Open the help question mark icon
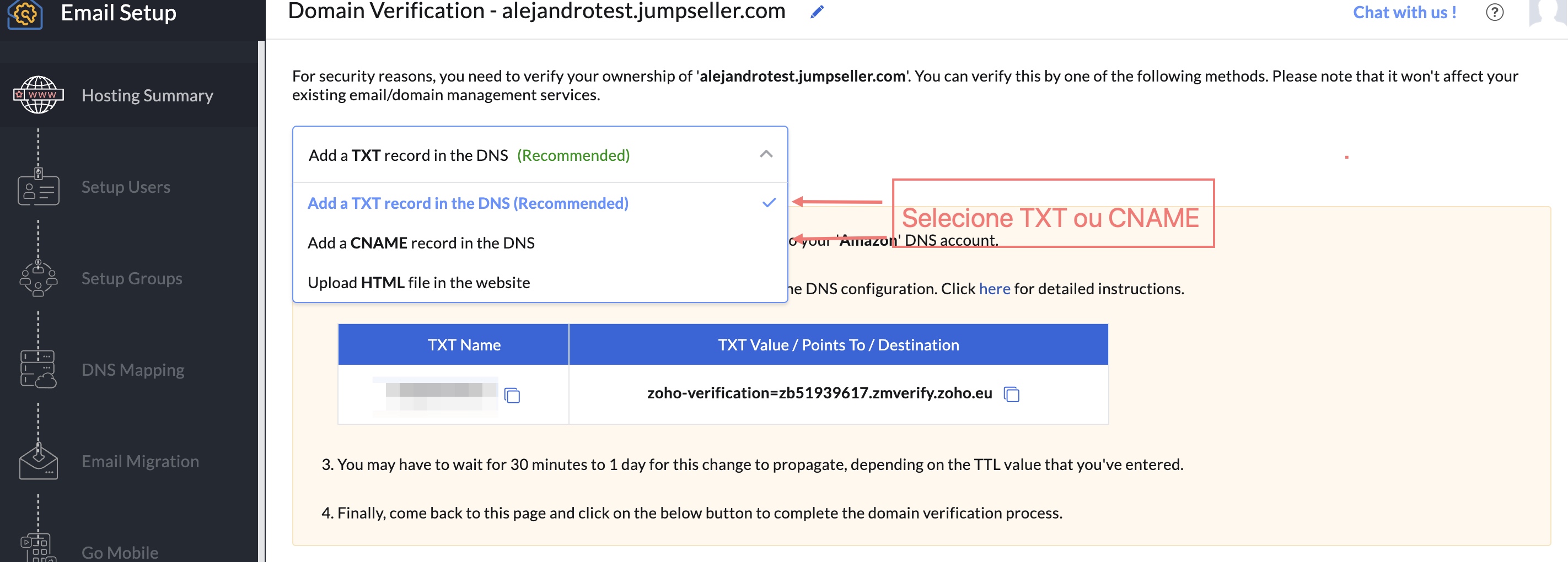 pos(1494,12)
